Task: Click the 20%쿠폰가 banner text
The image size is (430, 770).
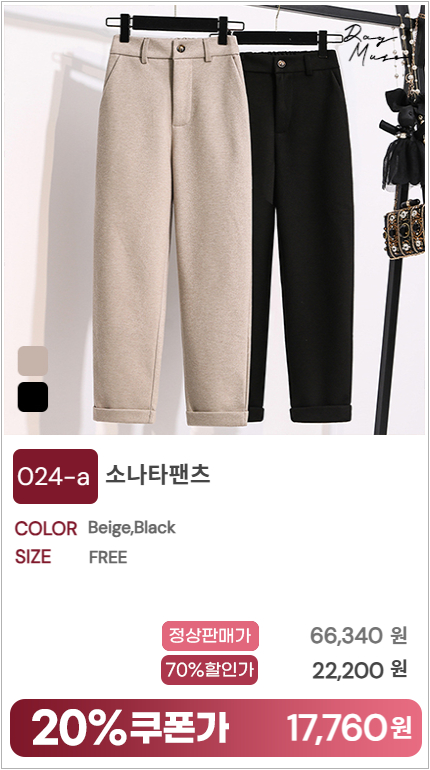Action: 130,728
